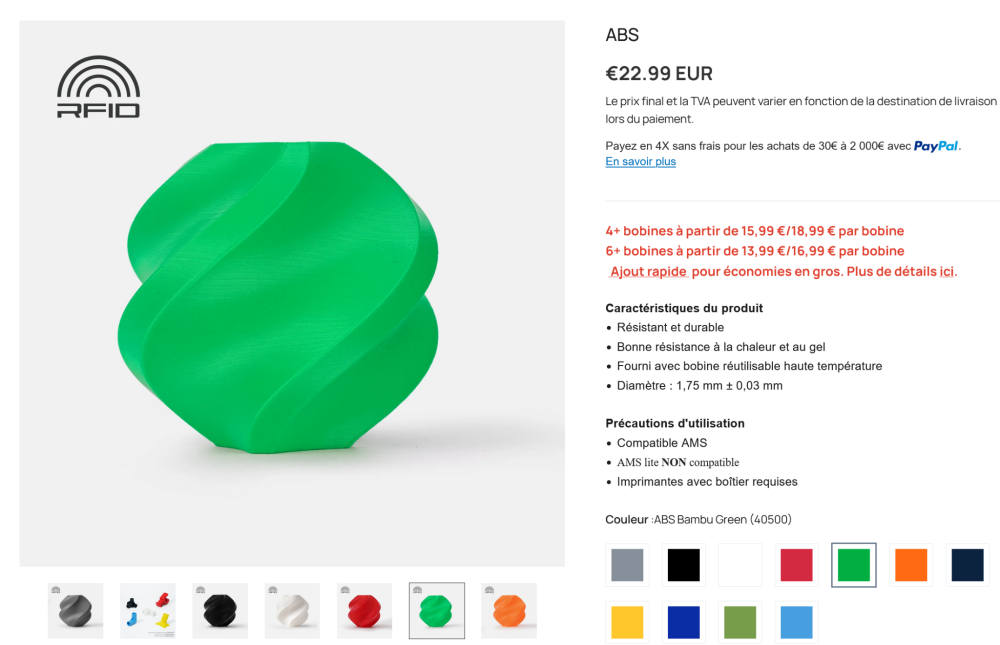View the red vase thumbnail
1000x645 pixels.
[x=364, y=611]
